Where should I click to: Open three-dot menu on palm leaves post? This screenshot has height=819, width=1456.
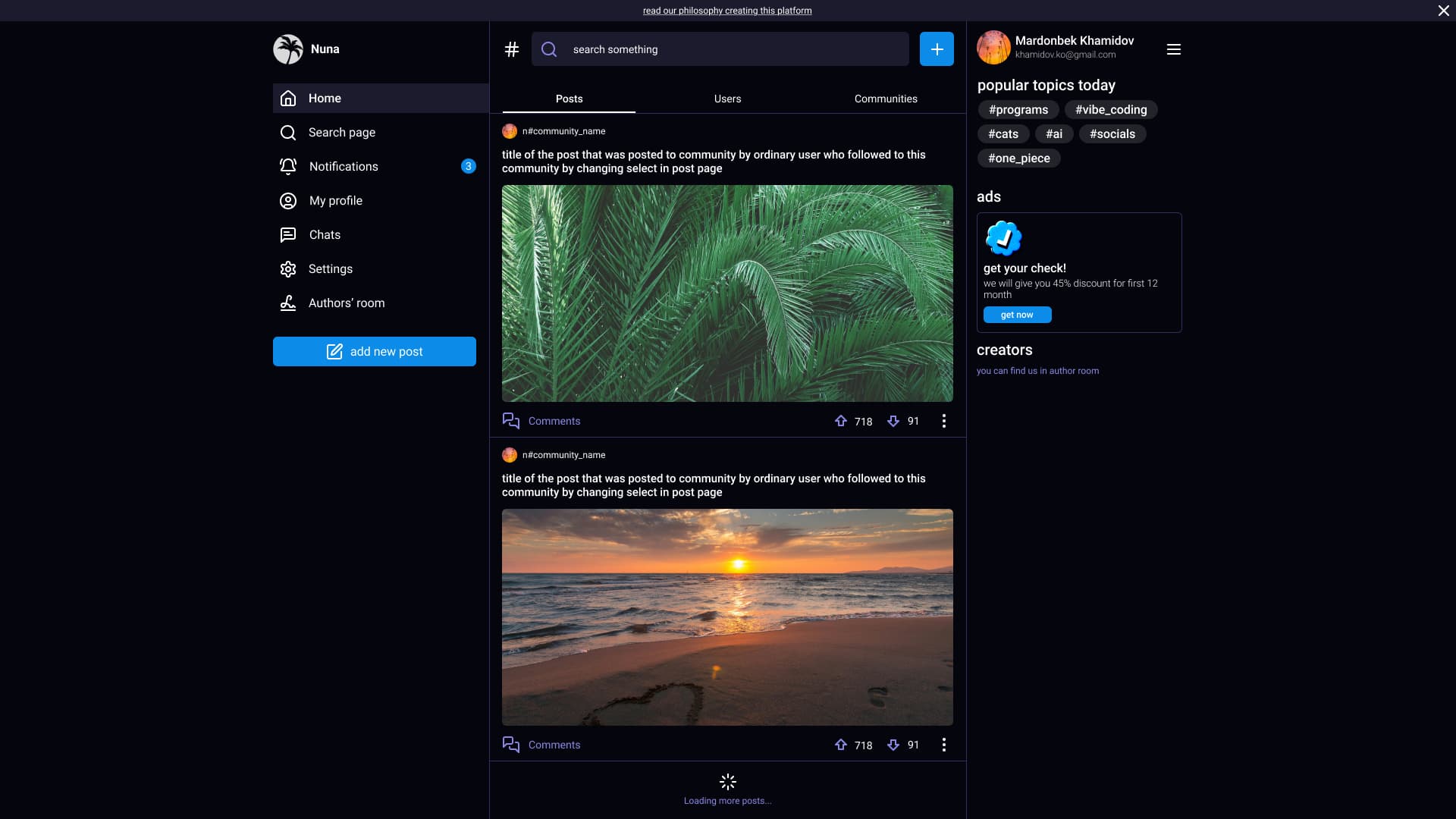pyautogui.click(x=943, y=421)
